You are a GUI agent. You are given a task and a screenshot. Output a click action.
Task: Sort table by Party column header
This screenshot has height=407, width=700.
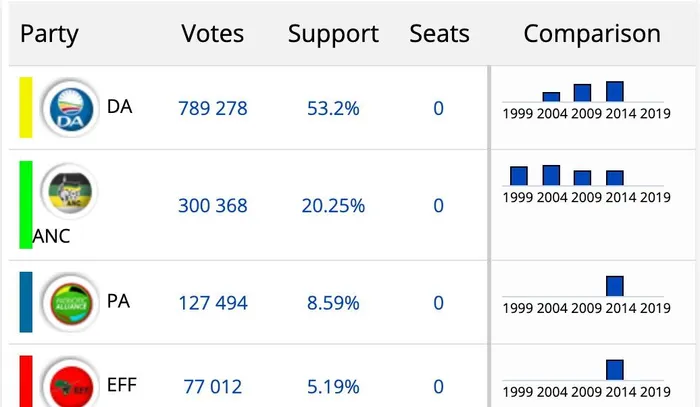point(49,34)
